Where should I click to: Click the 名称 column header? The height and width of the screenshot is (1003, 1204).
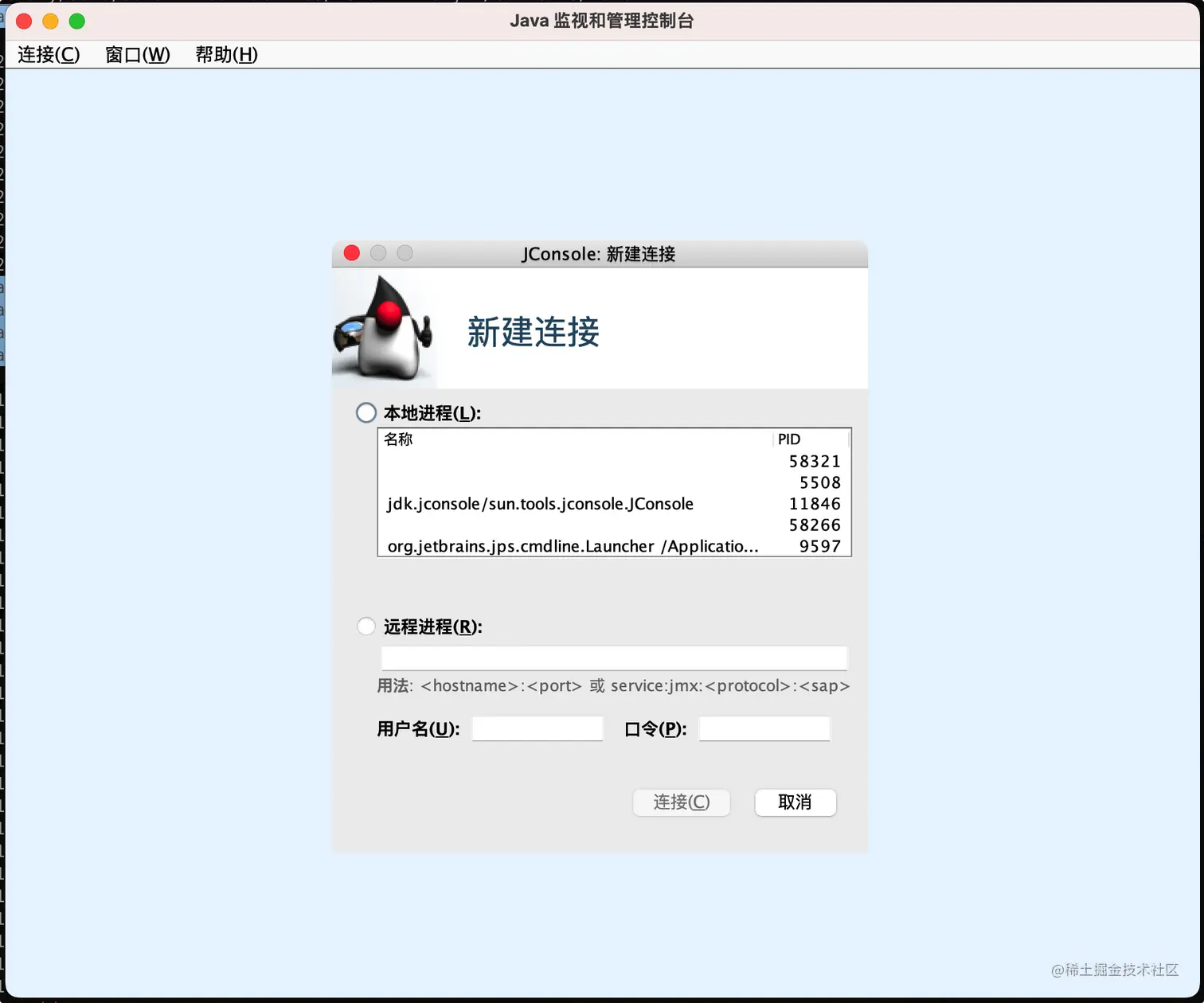point(575,439)
